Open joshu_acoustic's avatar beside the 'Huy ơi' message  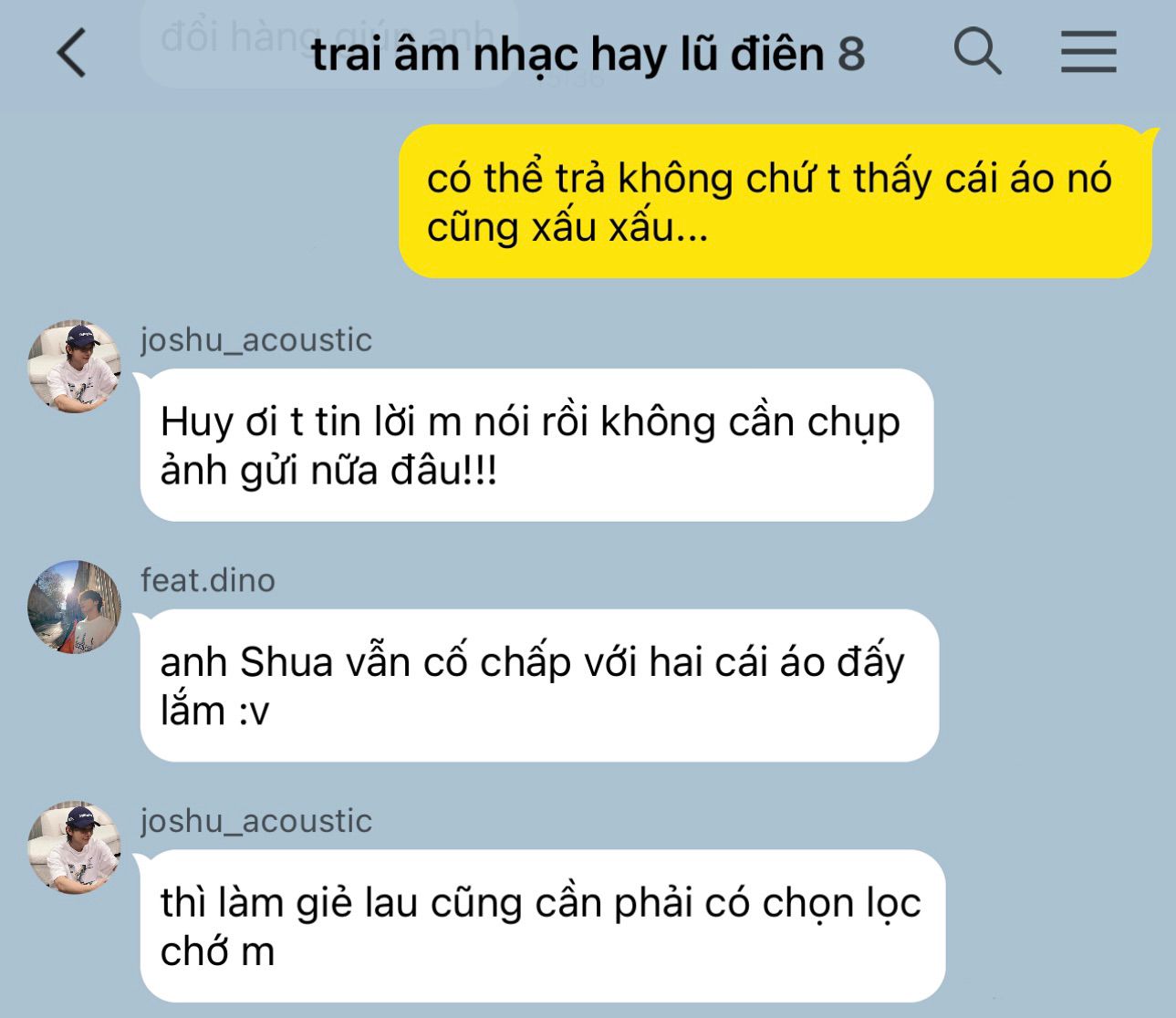click(x=74, y=366)
